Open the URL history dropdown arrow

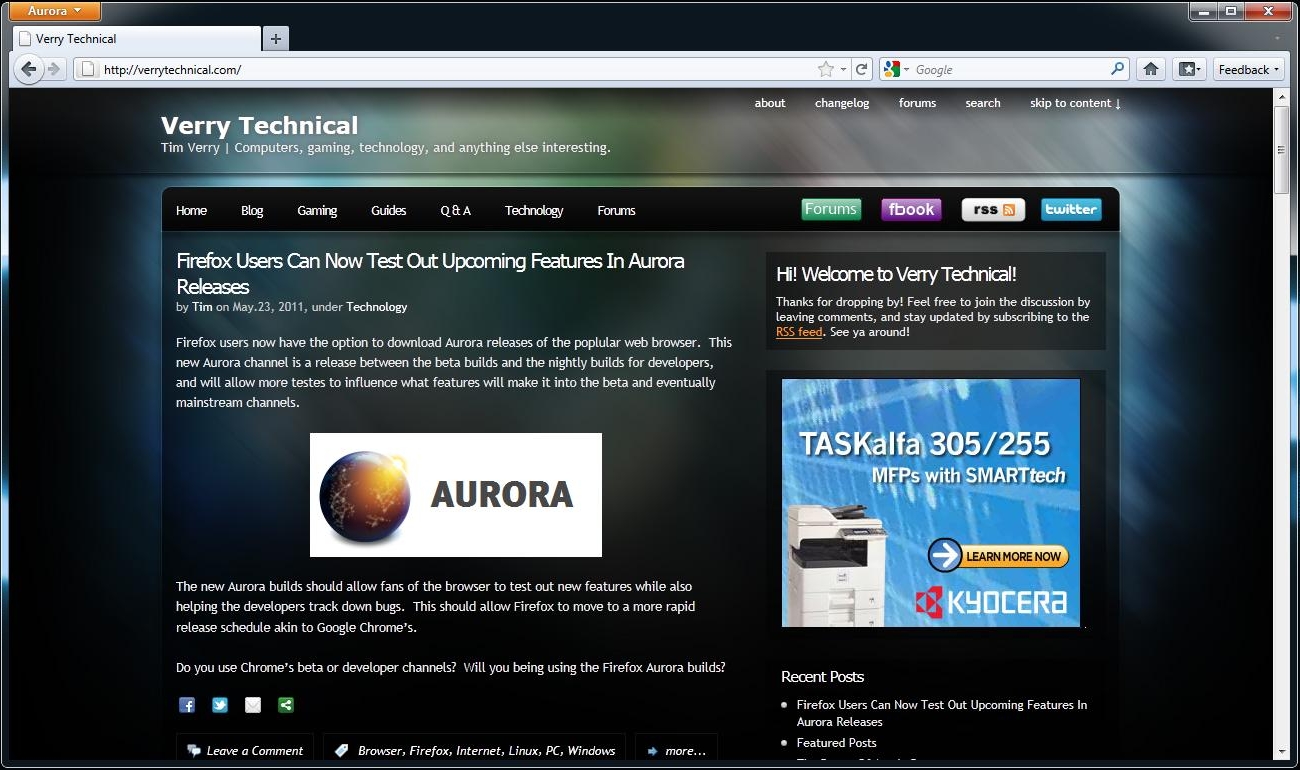tap(843, 70)
